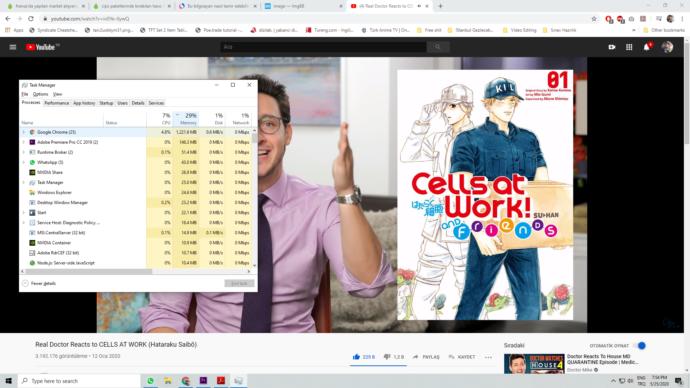This screenshot has width=690, height=388.
Task: Select the Node.js Server-side JavaScript process
Action: point(136,263)
